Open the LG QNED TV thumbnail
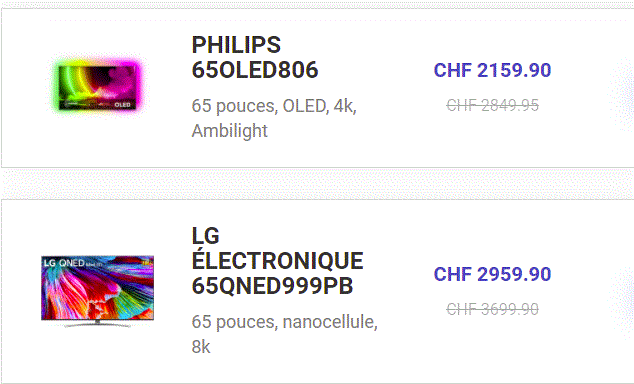 [x=97, y=291]
